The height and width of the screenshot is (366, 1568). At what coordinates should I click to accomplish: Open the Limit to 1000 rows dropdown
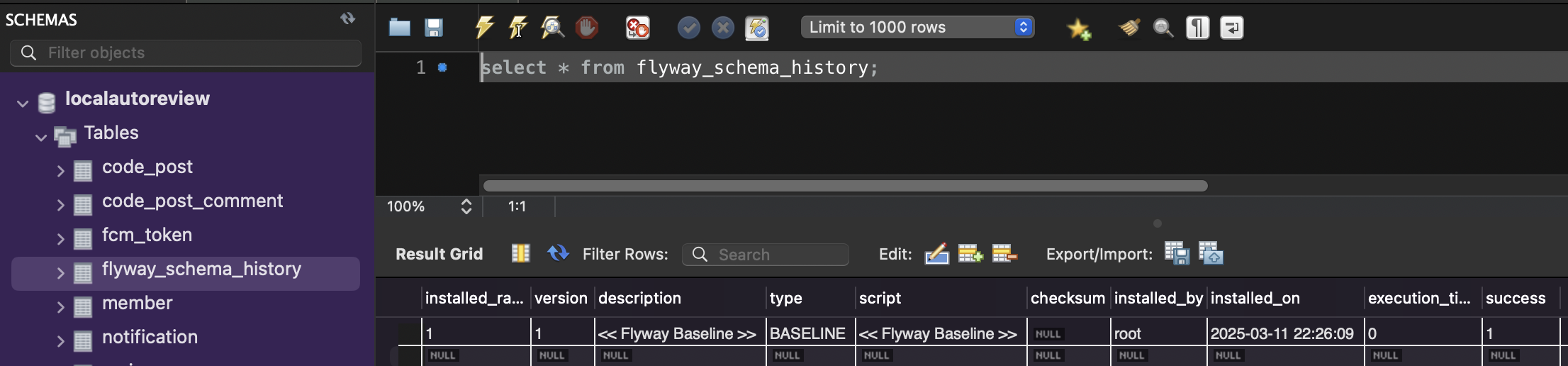tap(917, 27)
